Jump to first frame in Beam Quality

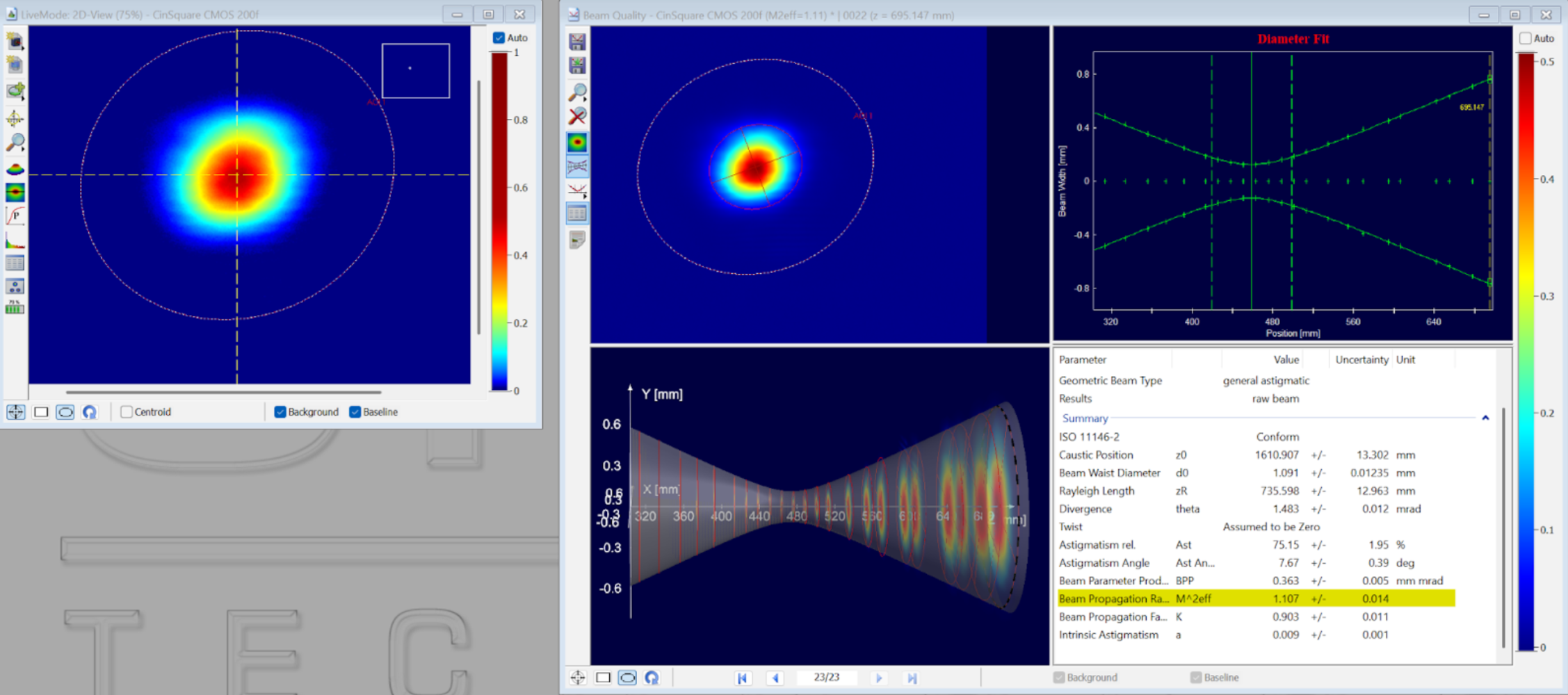(x=742, y=678)
